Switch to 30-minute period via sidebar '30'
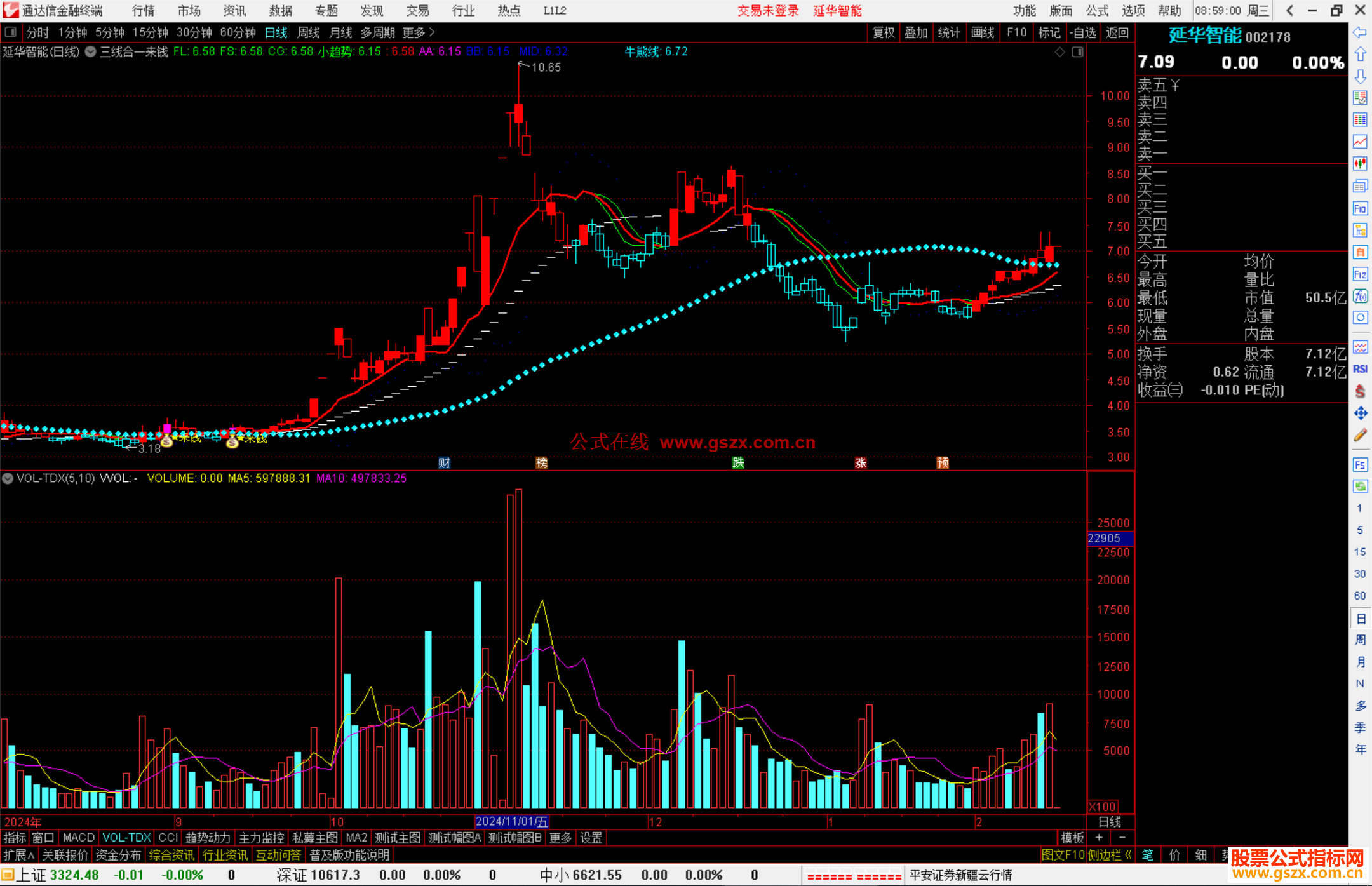The height and width of the screenshot is (886, 1372). 1359,574
